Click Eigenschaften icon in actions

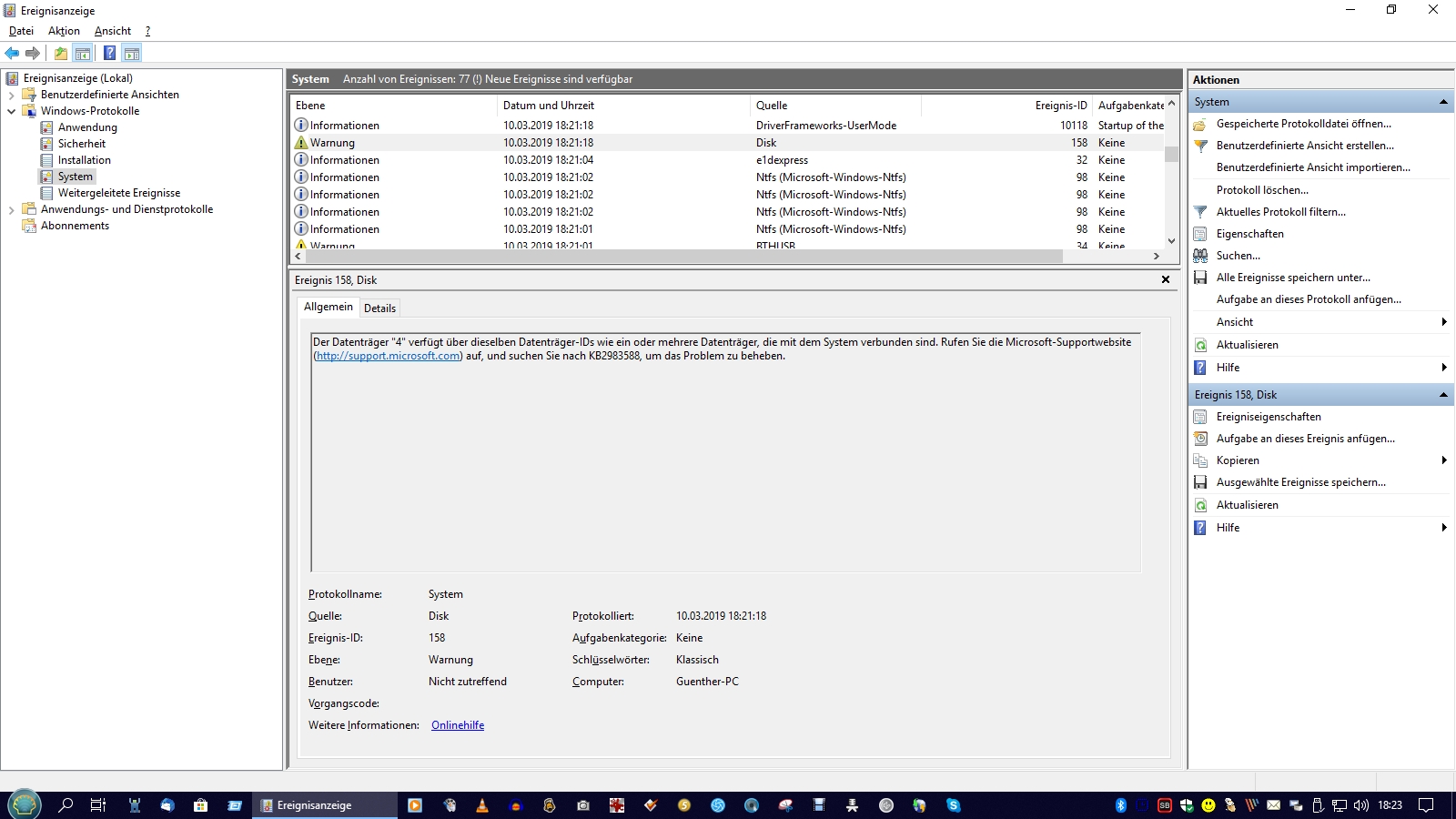point(1200,234)
